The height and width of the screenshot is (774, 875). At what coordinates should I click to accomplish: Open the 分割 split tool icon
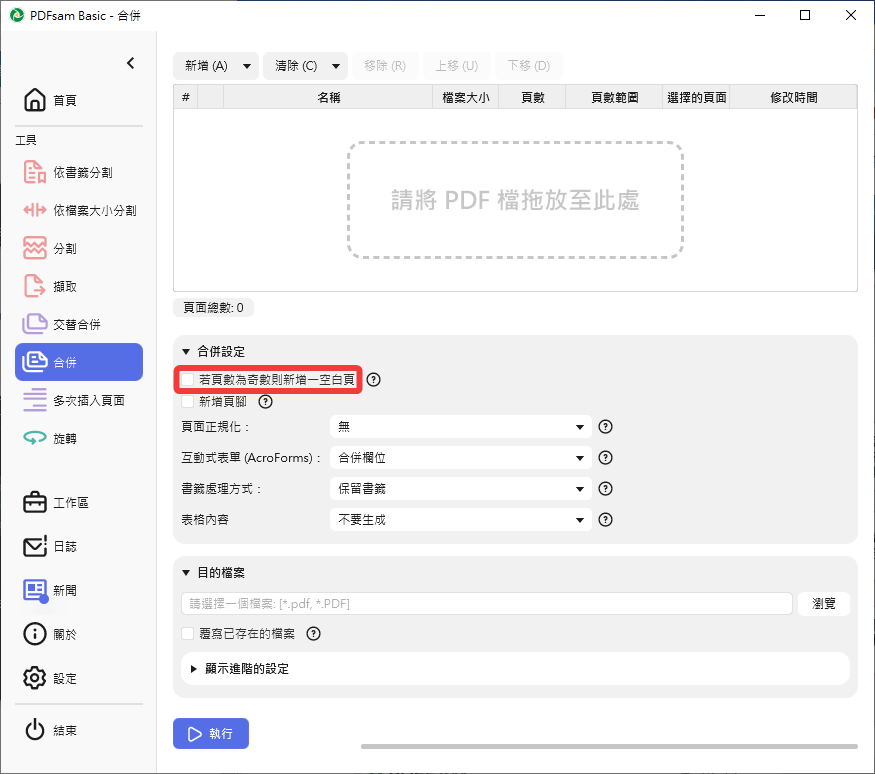[x=35, y=248]
